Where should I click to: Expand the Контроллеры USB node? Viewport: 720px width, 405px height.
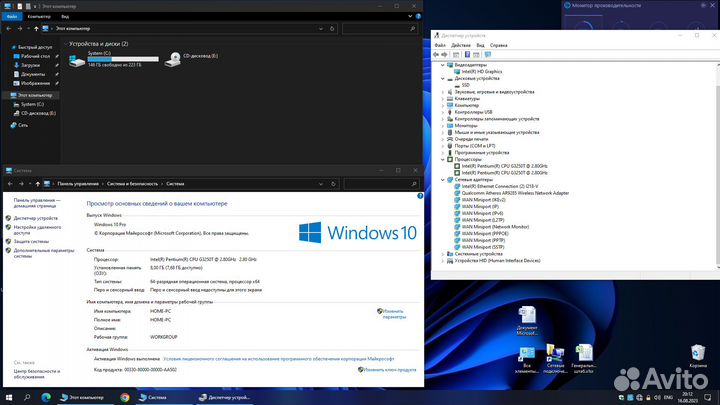[x=443, y=112]
